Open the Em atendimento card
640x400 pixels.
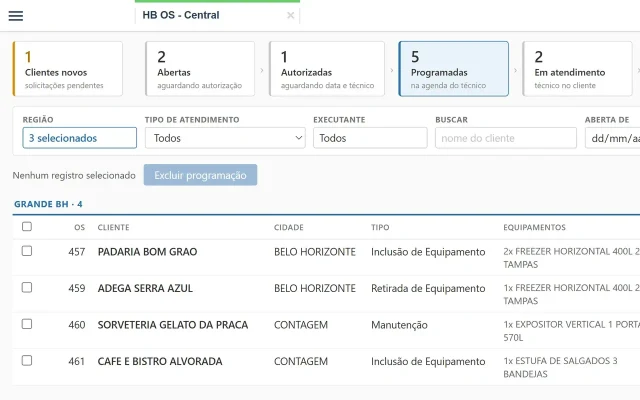pyautogui.click(x=577, y=69)
